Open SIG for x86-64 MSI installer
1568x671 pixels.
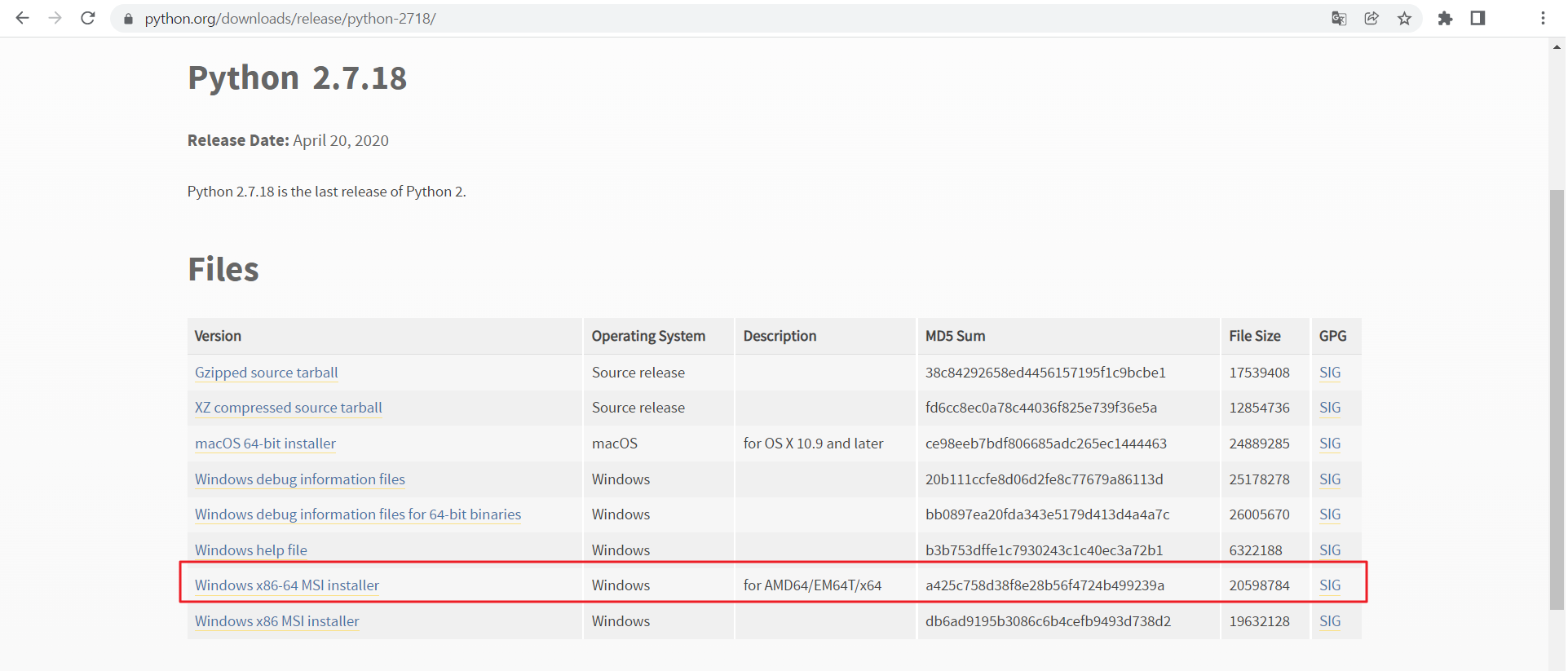[1330, 585]
